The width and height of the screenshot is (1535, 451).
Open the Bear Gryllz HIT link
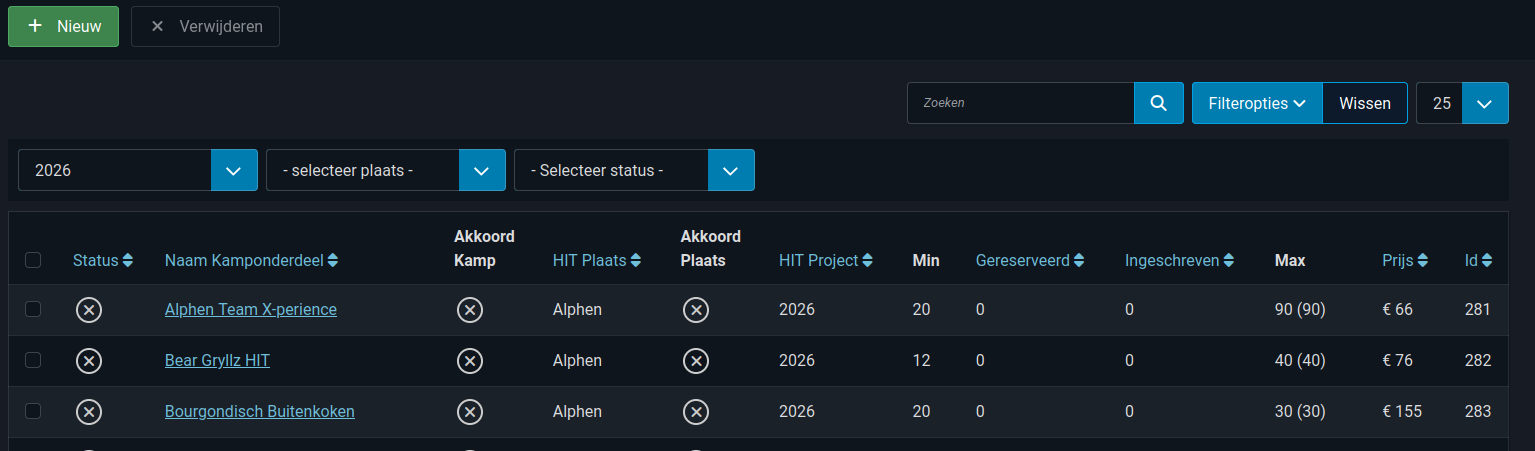click(x=217, y=361)
